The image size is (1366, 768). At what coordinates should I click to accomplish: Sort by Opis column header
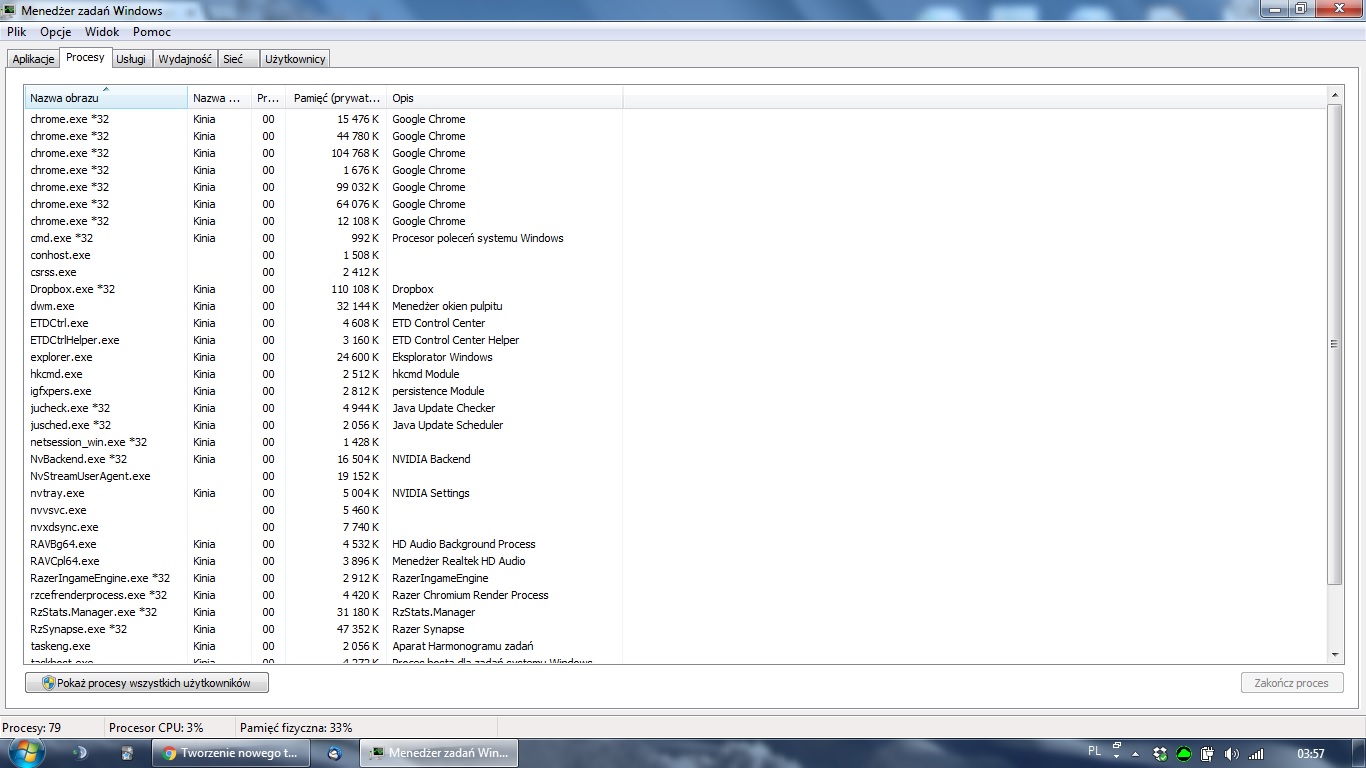click(x=504, y=98)
